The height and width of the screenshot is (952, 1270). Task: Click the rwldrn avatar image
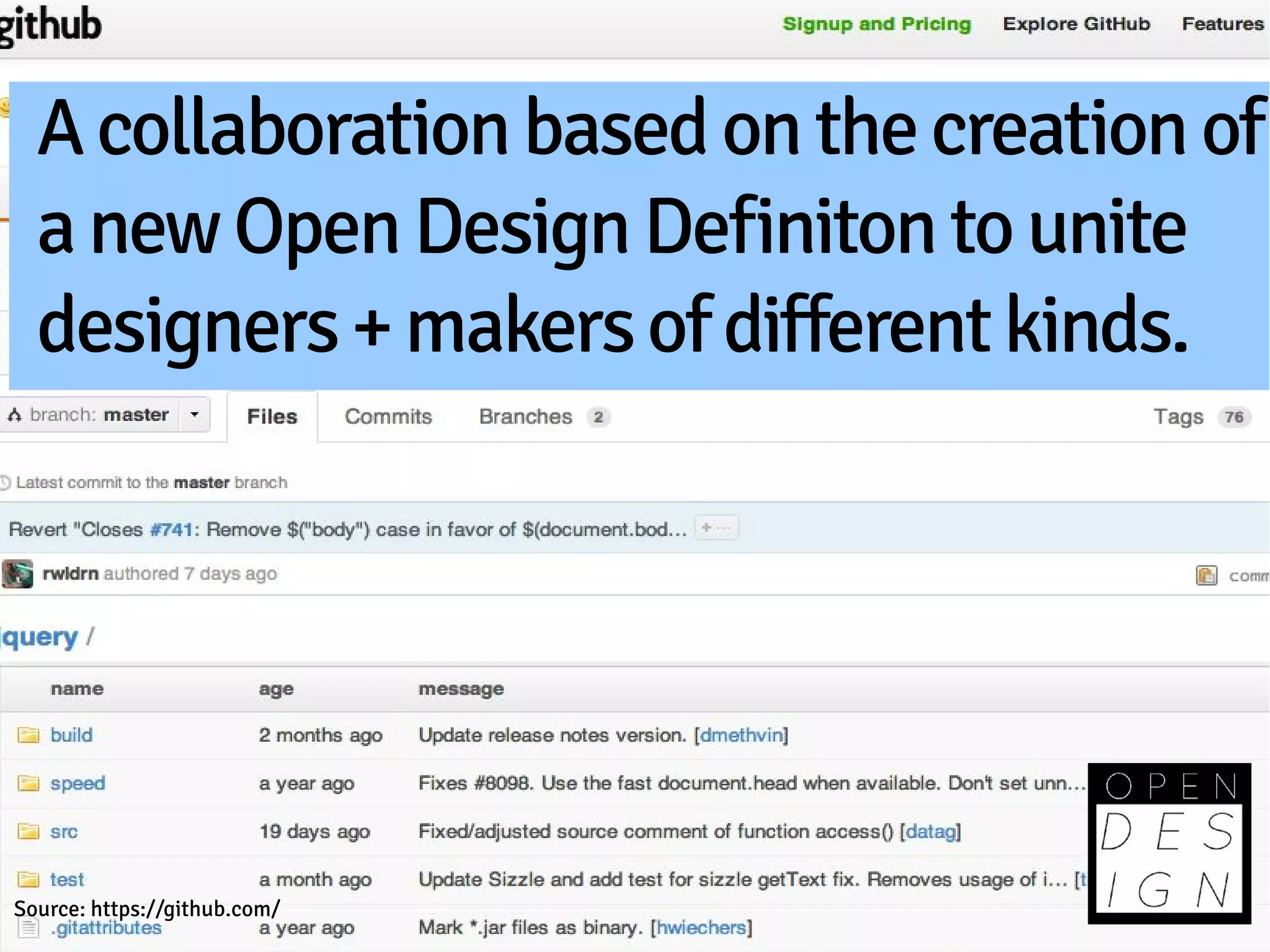point(17,574)
